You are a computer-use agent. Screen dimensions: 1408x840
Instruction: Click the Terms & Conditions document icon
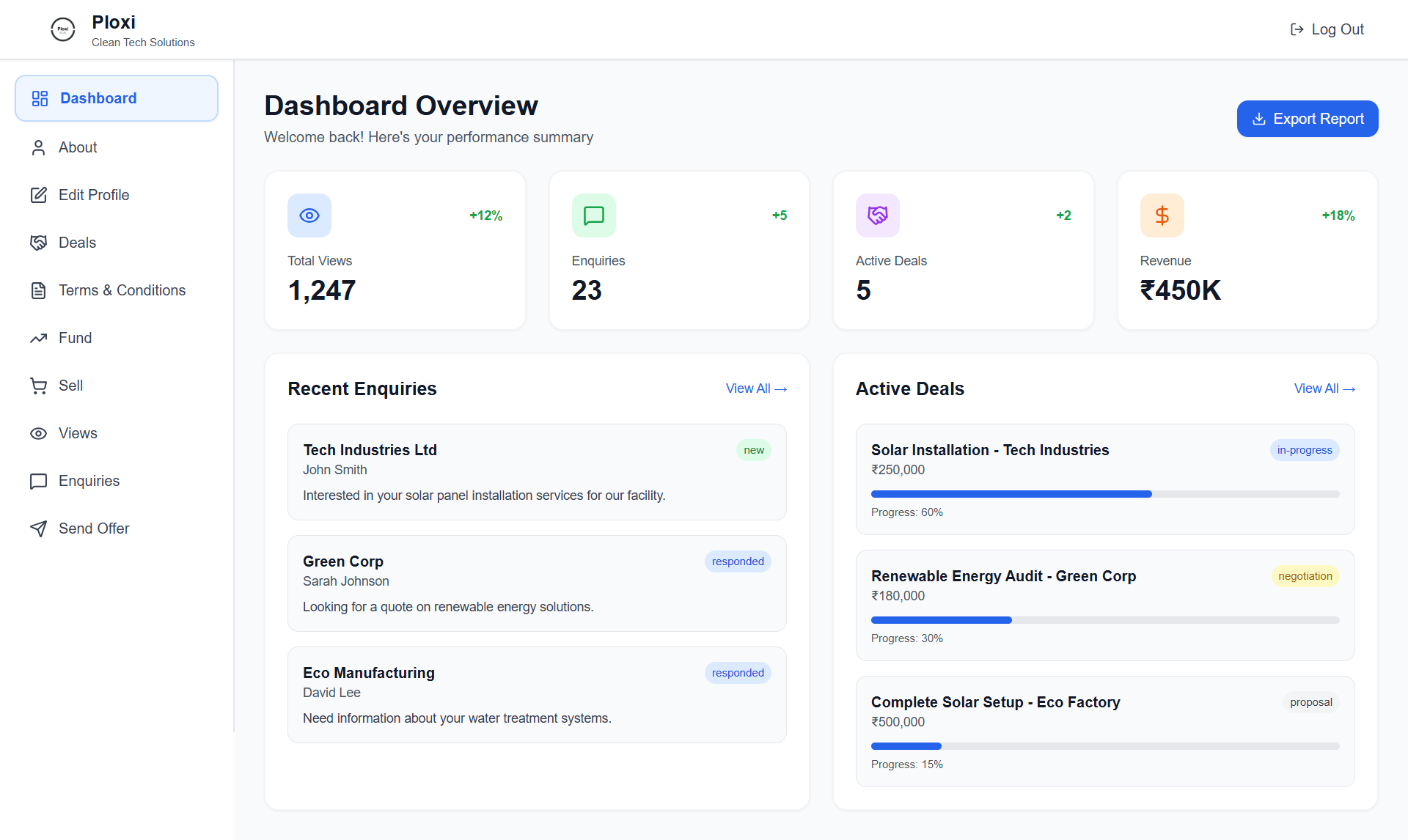pos(39,290)
